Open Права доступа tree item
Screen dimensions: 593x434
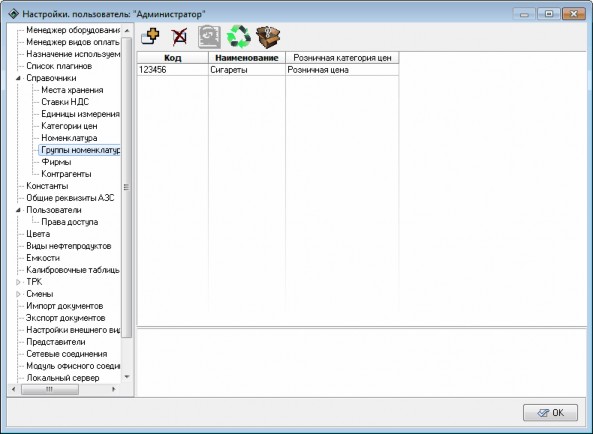click(70, 222)
